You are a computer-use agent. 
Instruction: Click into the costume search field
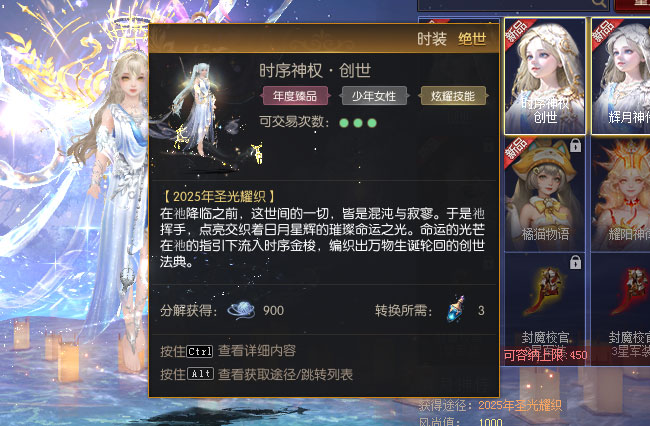point(504,4)
